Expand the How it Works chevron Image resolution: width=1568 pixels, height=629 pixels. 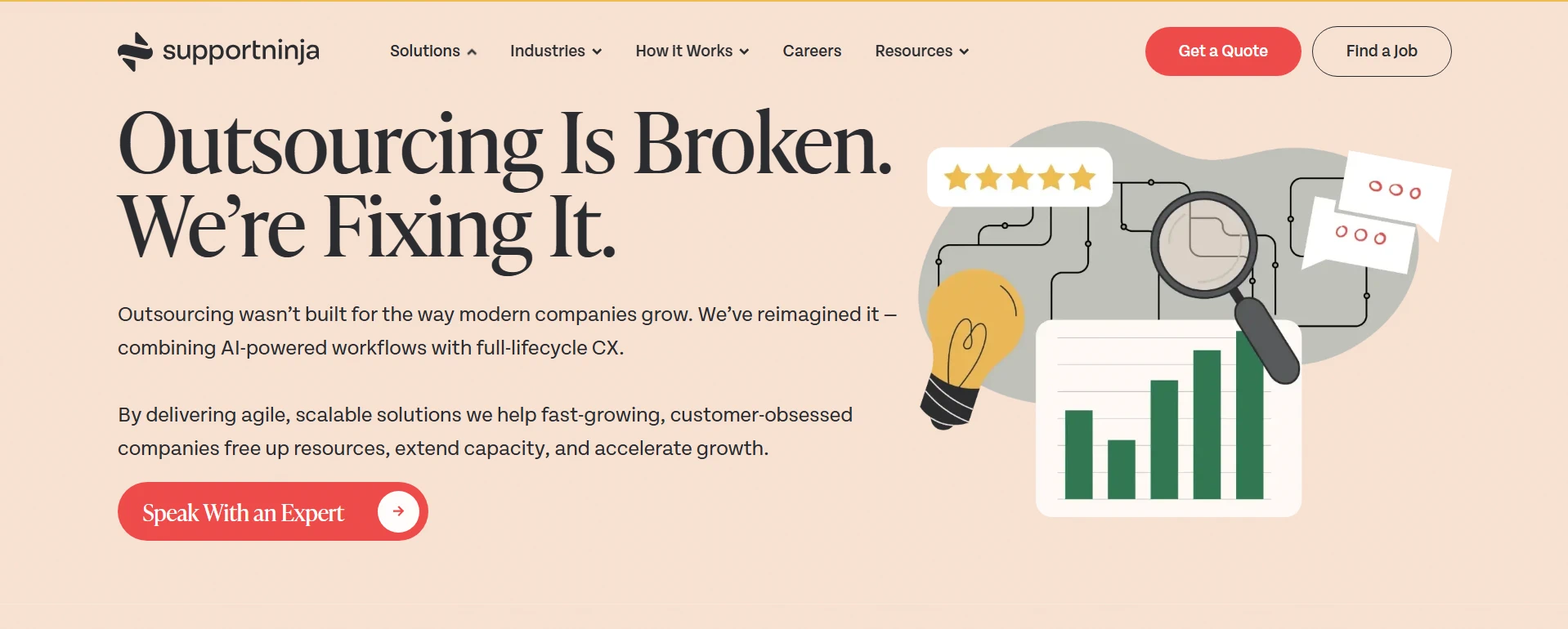[744, 51]
